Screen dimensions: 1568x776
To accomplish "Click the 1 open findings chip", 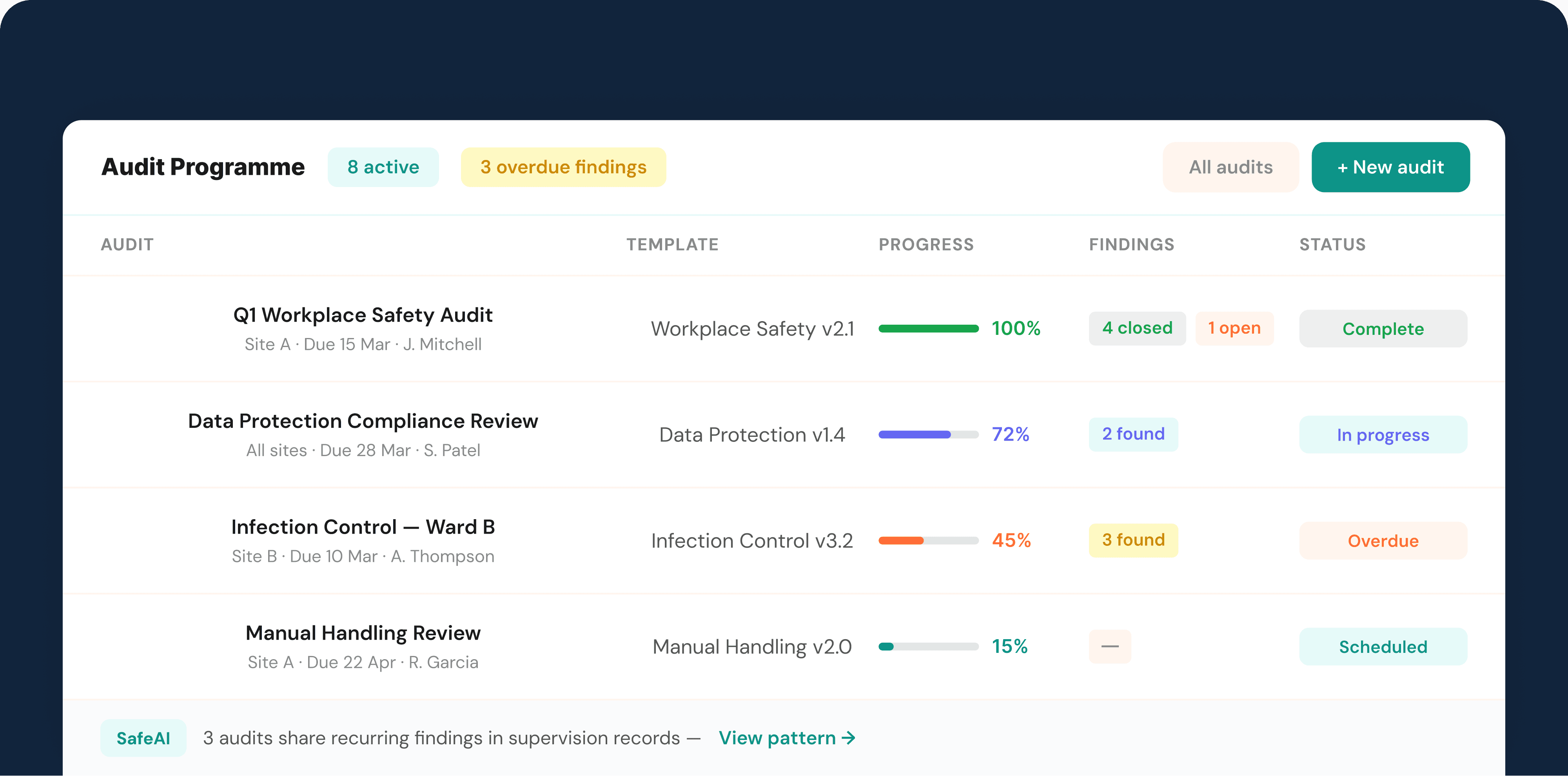I will pyautogui.click(x=1234, y=328).
